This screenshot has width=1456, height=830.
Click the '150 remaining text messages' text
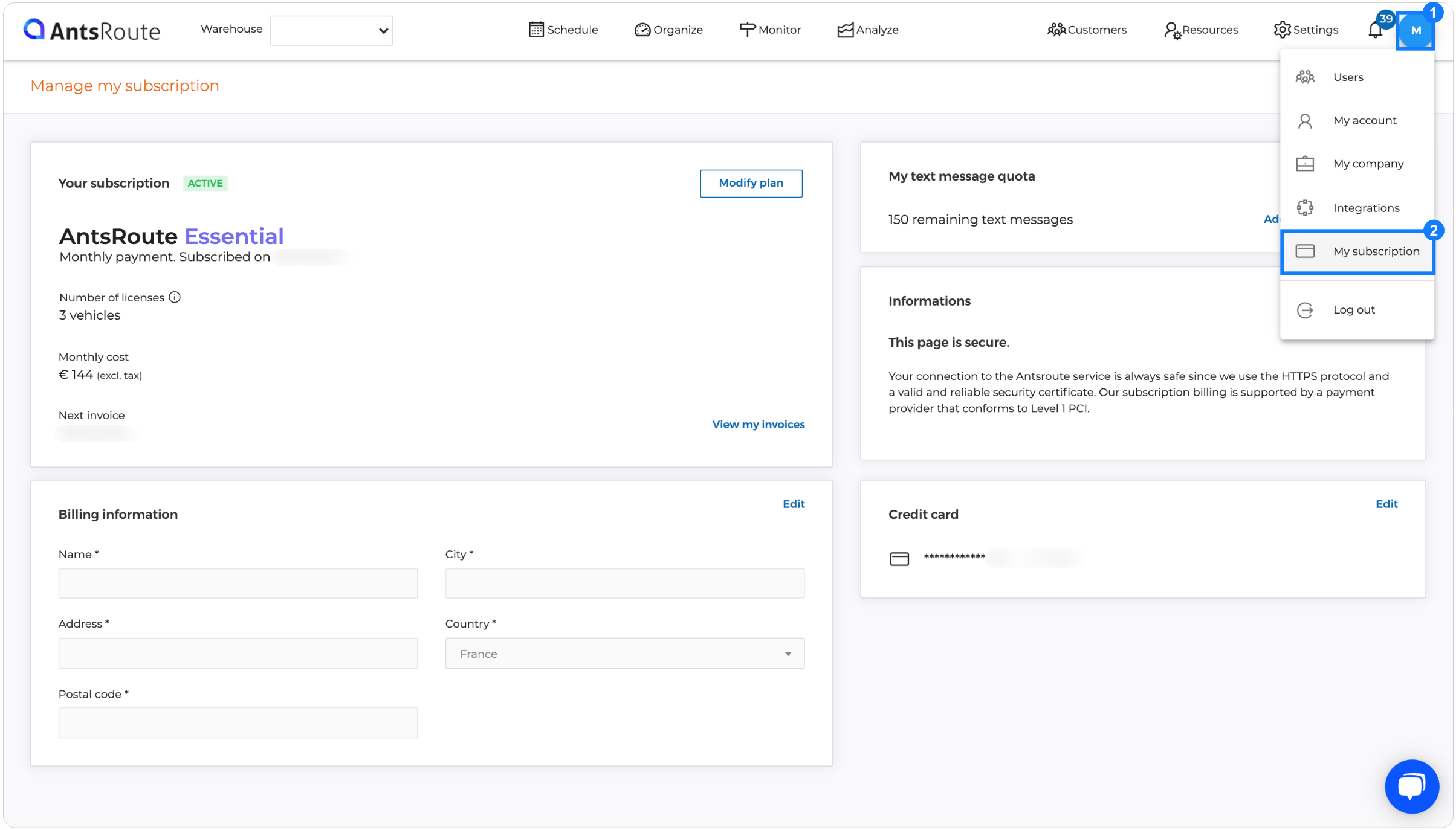point(980,220)
